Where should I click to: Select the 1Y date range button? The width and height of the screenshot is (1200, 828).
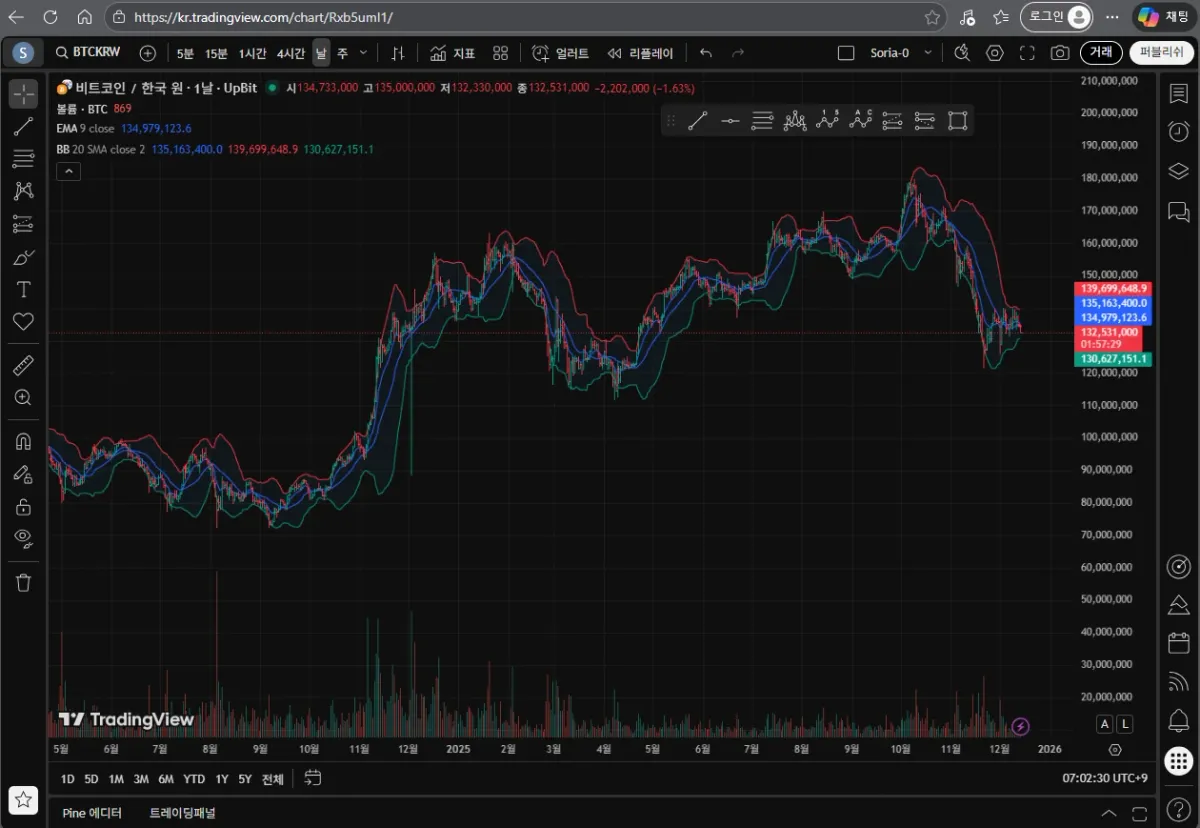222,779
